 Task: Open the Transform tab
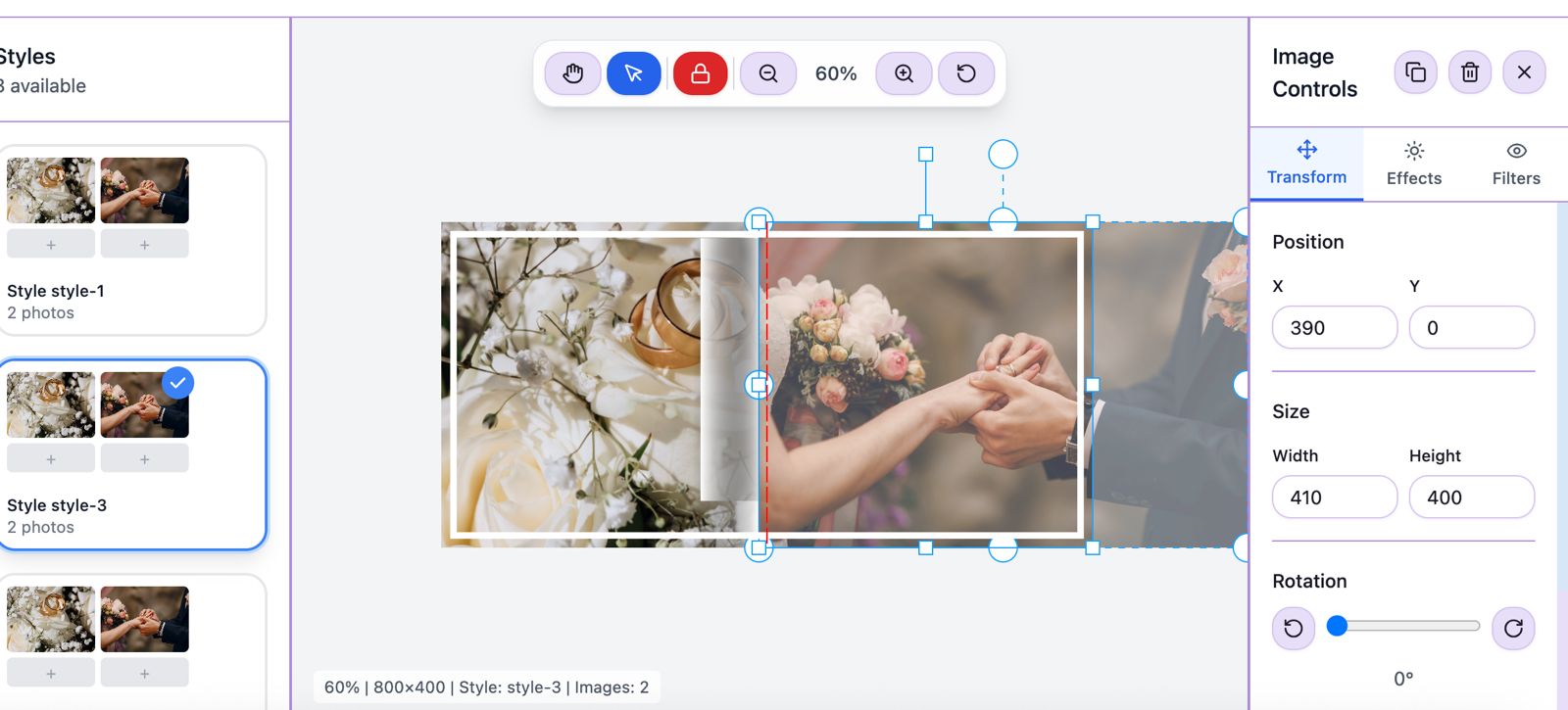(1306, 164)
